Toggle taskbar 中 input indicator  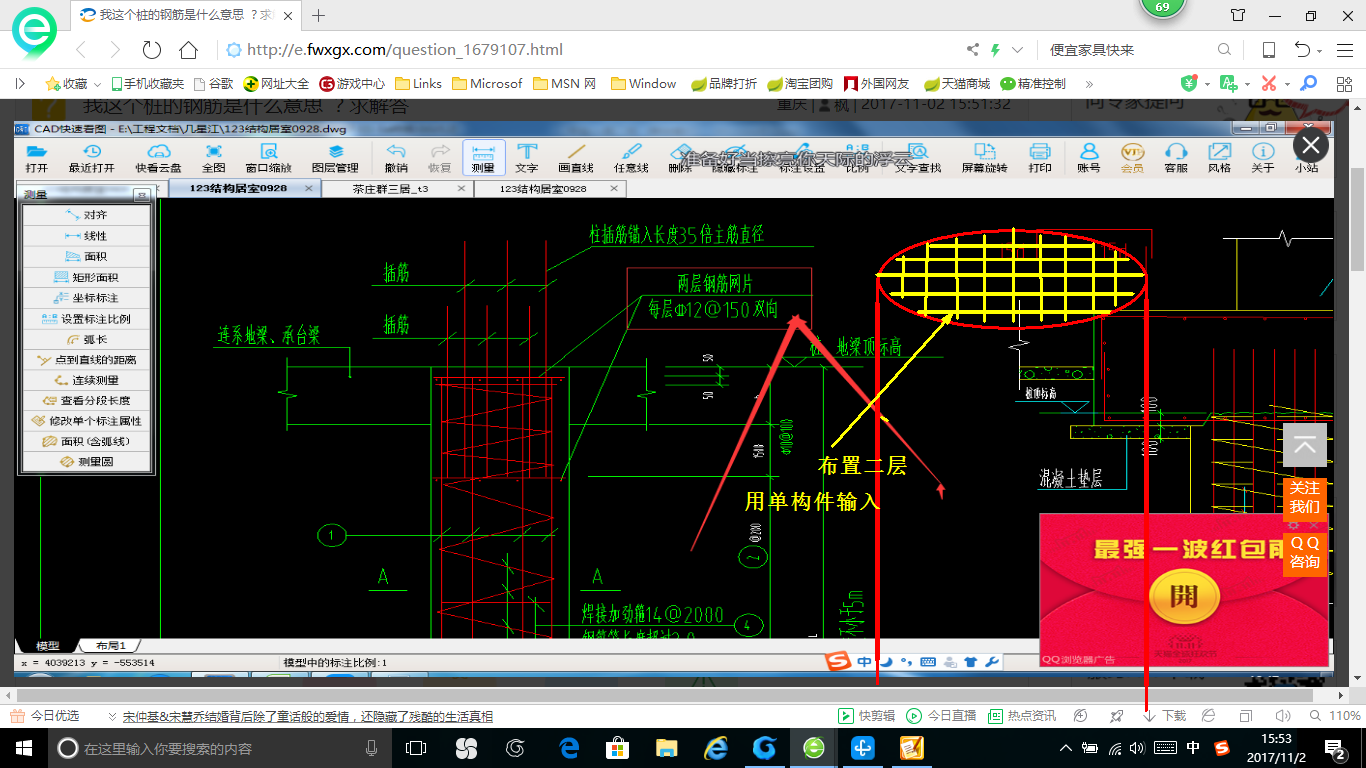pos(1193,748)
